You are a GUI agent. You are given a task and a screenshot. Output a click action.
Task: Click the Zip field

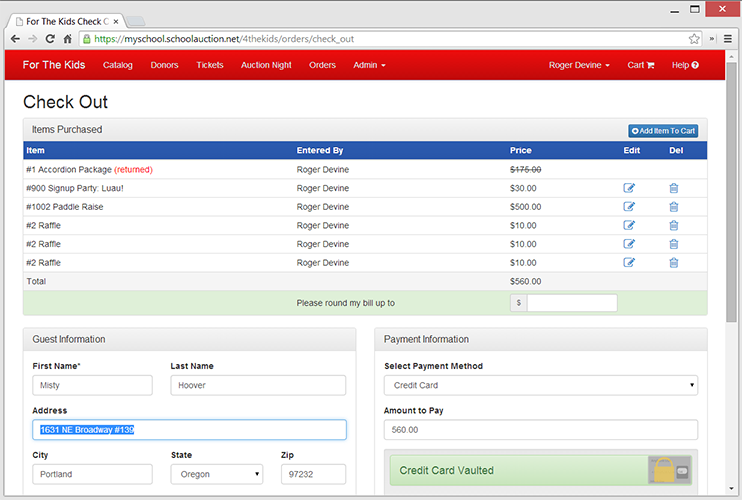coord(313,474)
